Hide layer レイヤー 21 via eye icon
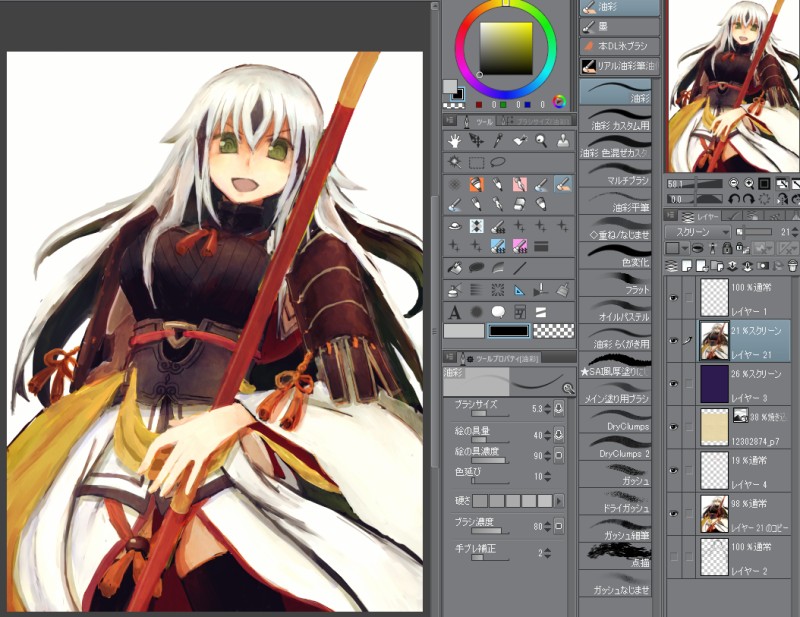The image size is (800, 617). click(673, 340)
